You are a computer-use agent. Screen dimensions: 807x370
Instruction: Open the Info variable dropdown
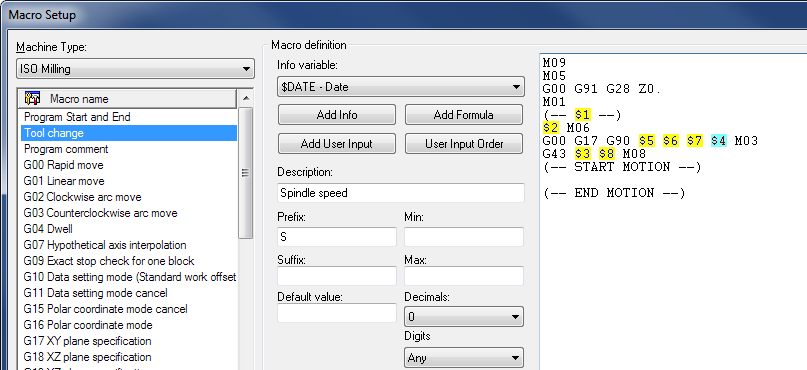tap(400, 87)
